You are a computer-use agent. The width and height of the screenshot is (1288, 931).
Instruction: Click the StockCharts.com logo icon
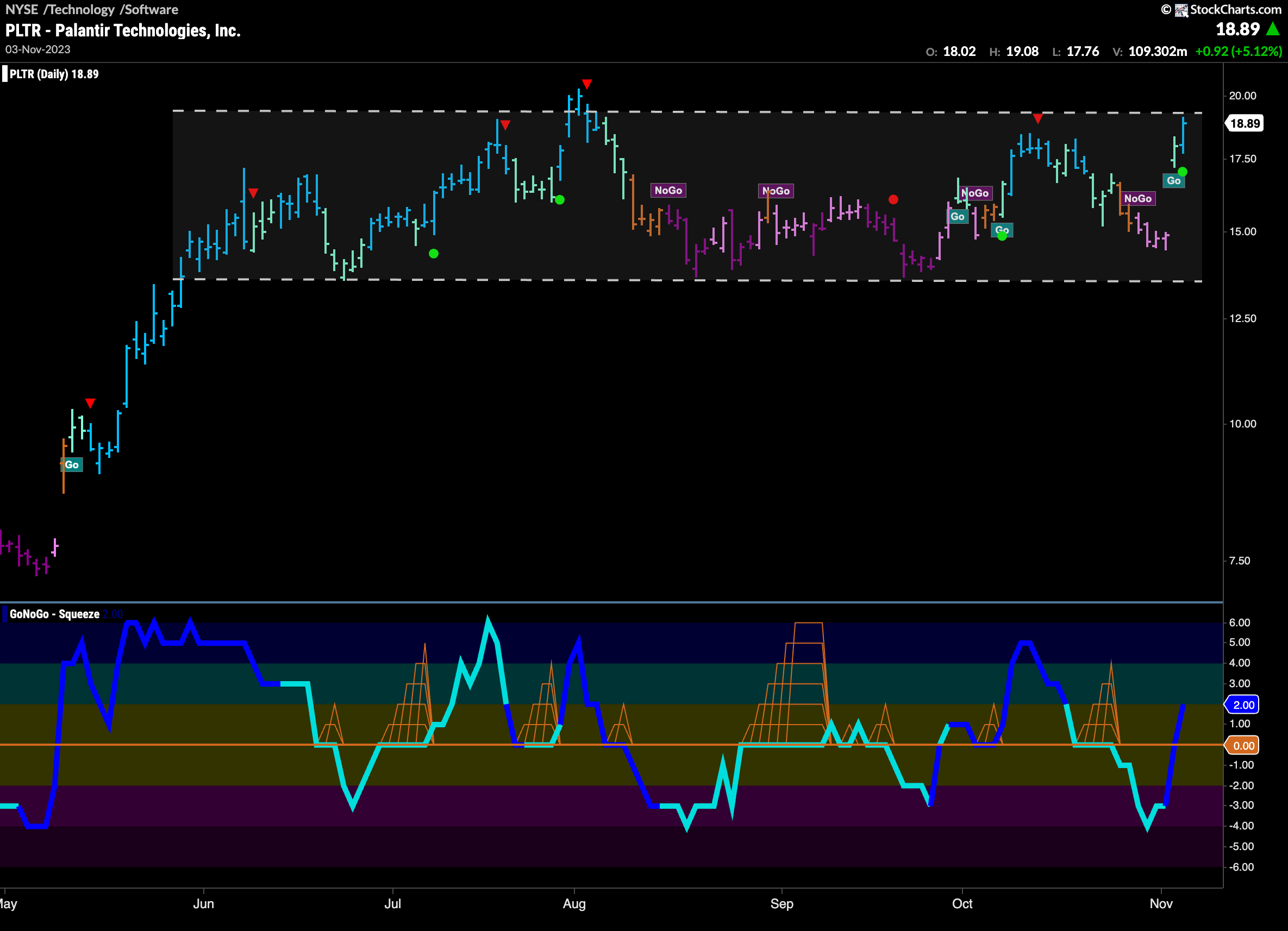[1181, 10]
